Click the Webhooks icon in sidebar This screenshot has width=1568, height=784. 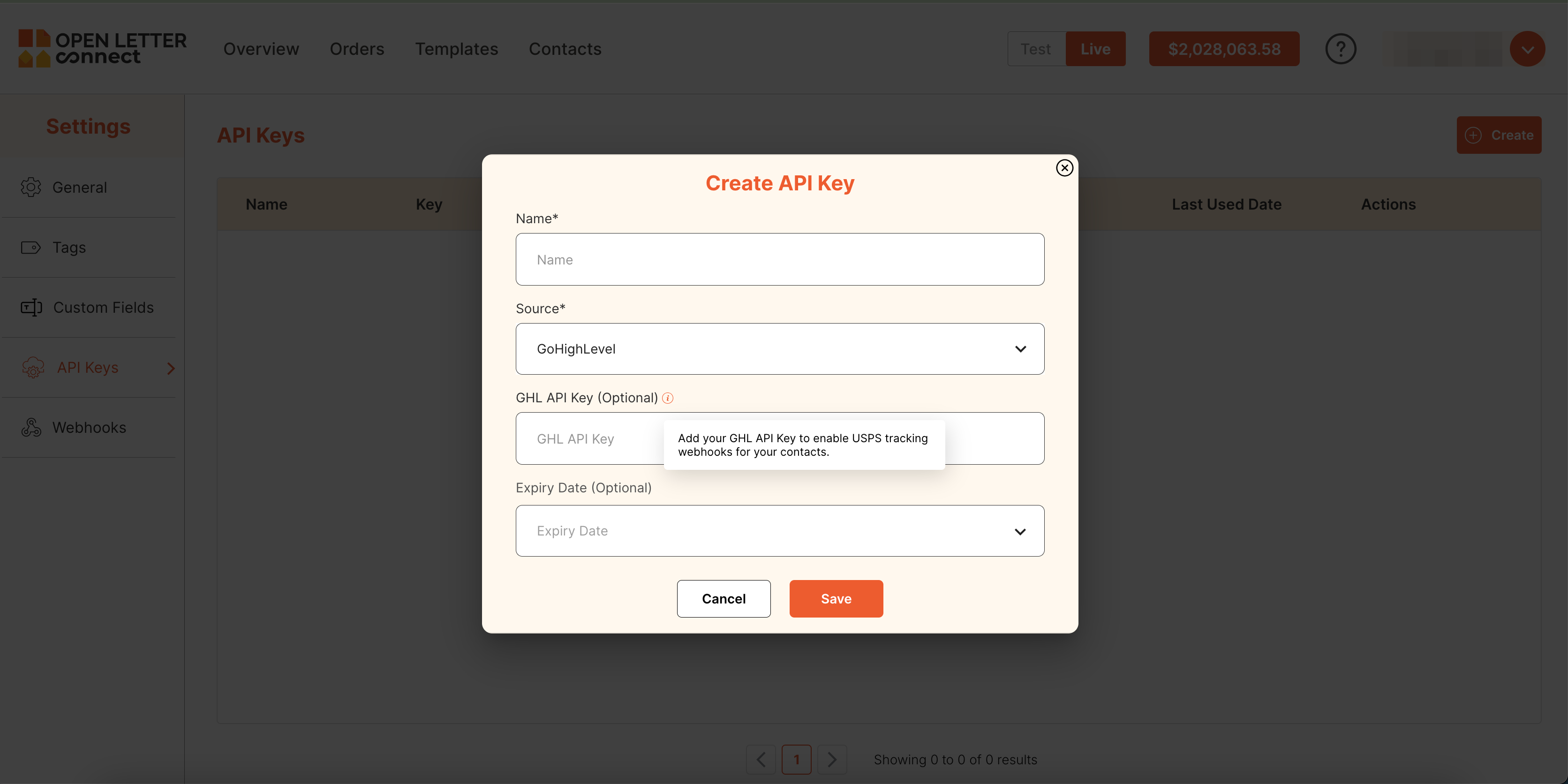[x=31, y=428]
